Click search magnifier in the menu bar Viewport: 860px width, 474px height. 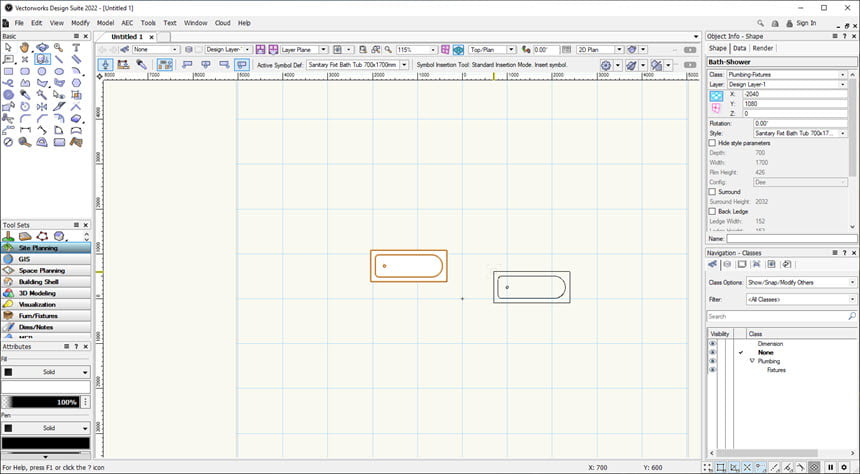coord(760,23)
